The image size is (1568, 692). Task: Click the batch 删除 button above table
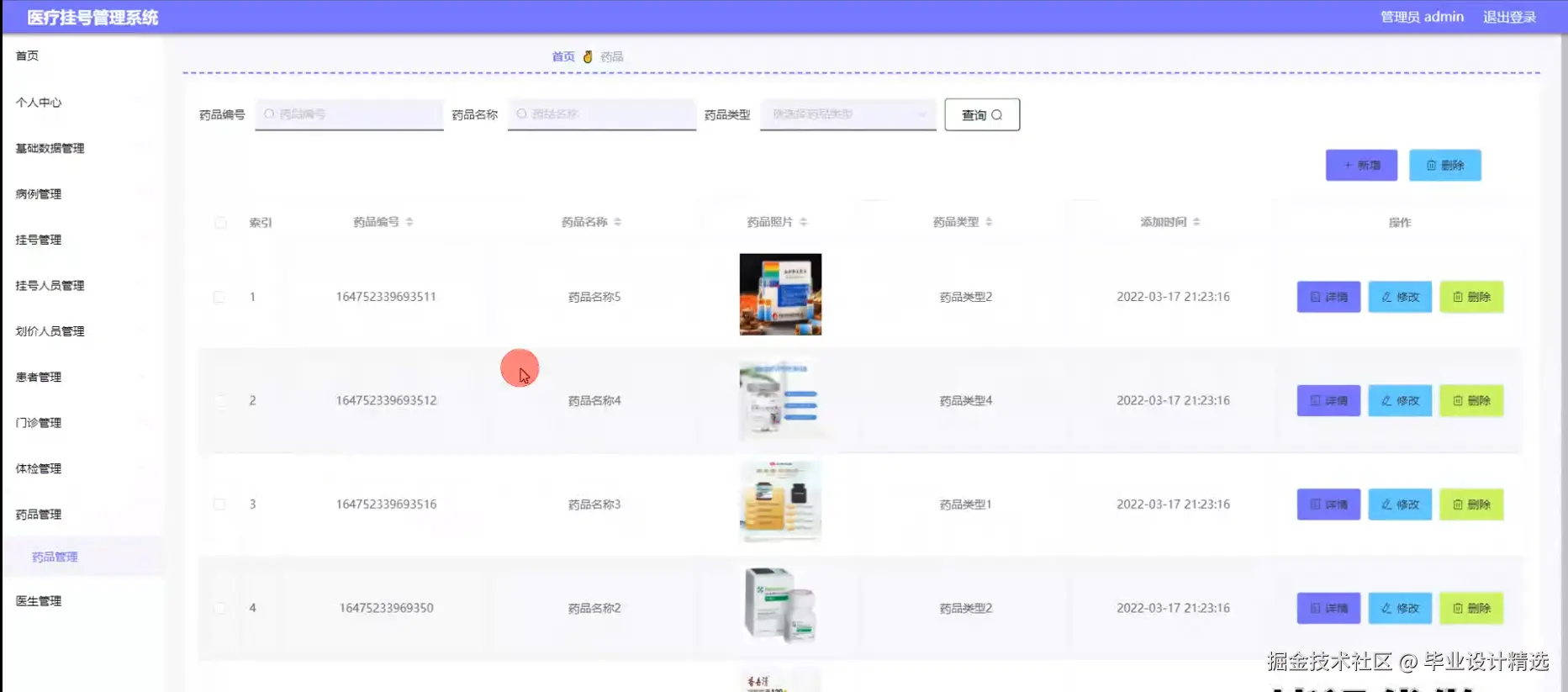pyautogui.click(x=1444, y=166)
